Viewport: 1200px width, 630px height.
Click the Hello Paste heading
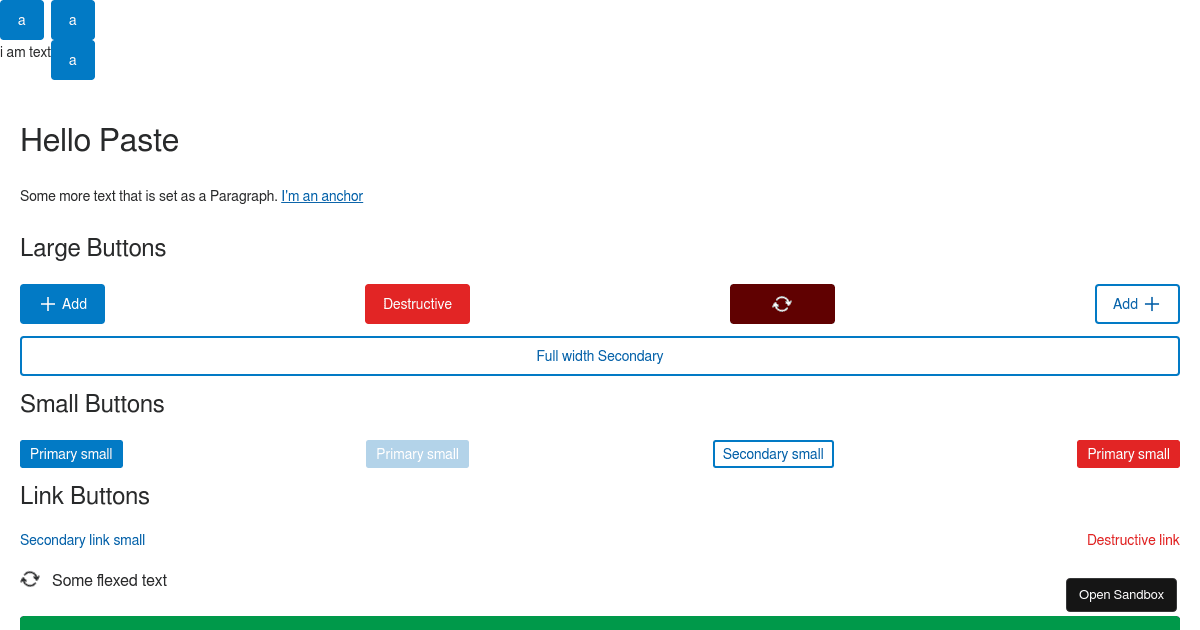(99, 140)
